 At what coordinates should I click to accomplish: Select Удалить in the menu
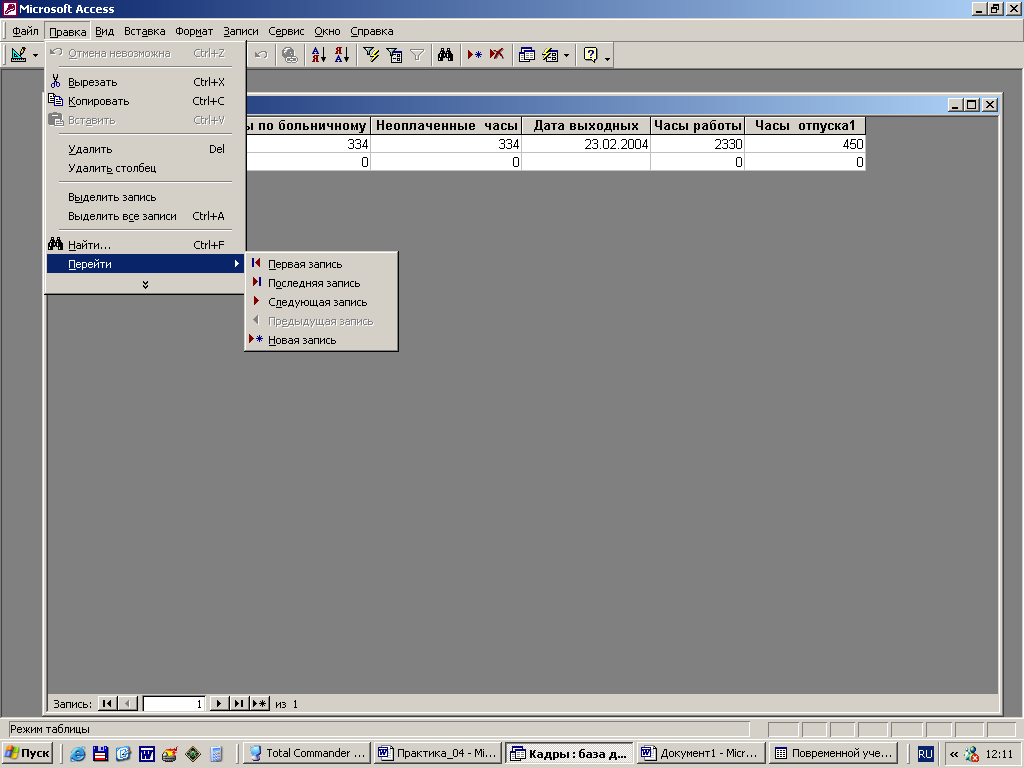point(145,150)
